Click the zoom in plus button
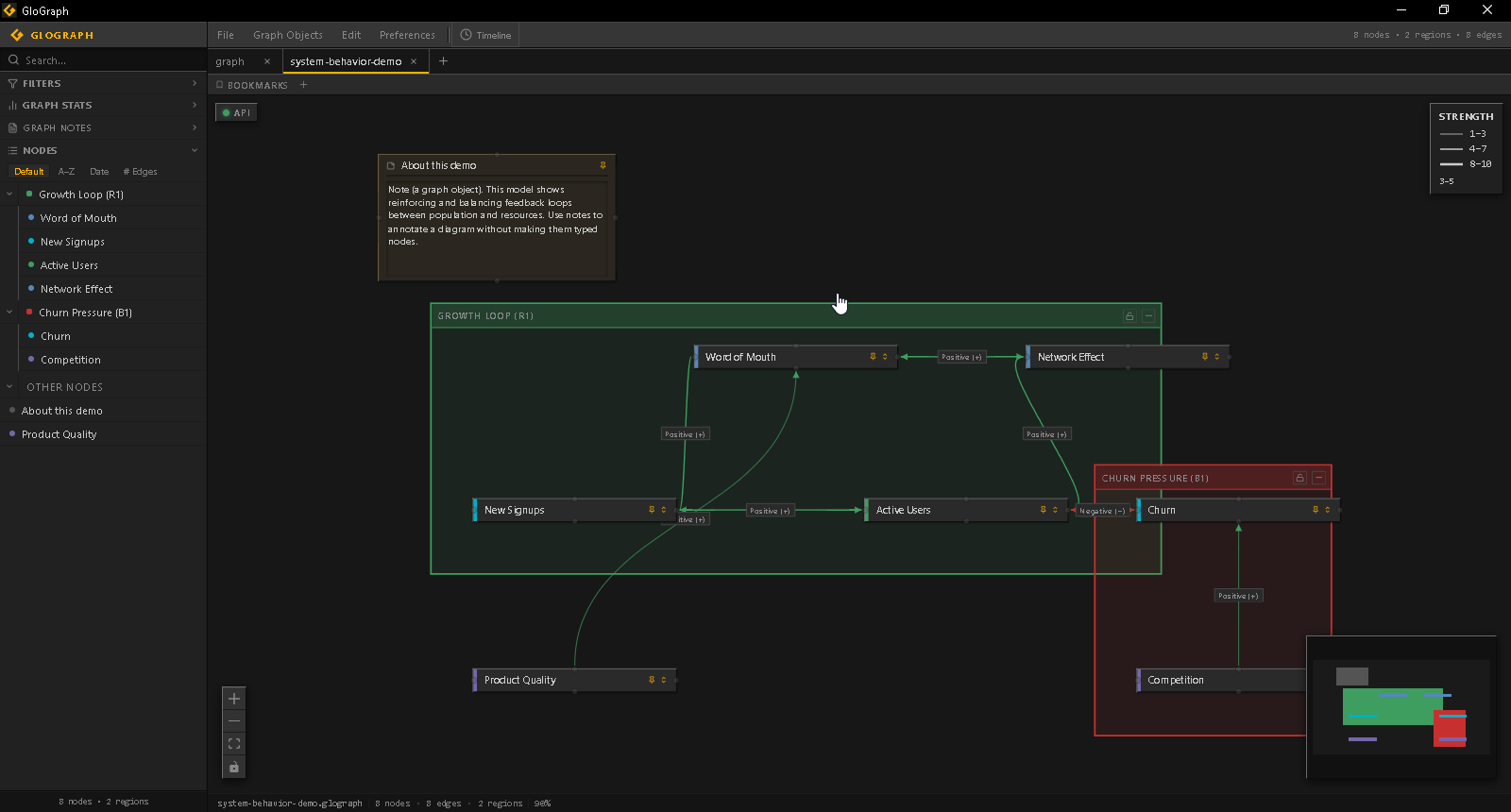The image size is (1511, 812). [234, 699]
